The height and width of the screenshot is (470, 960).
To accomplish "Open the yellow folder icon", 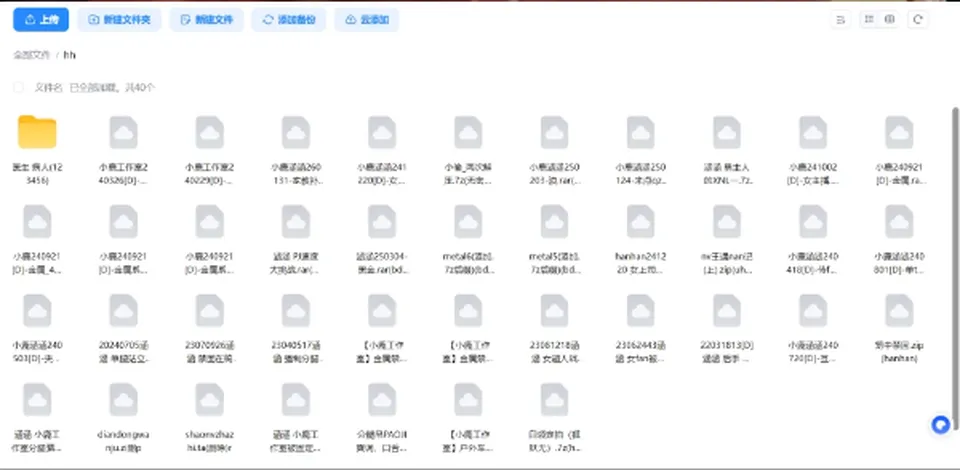I will pyautogui.click(x=37, y=132).
